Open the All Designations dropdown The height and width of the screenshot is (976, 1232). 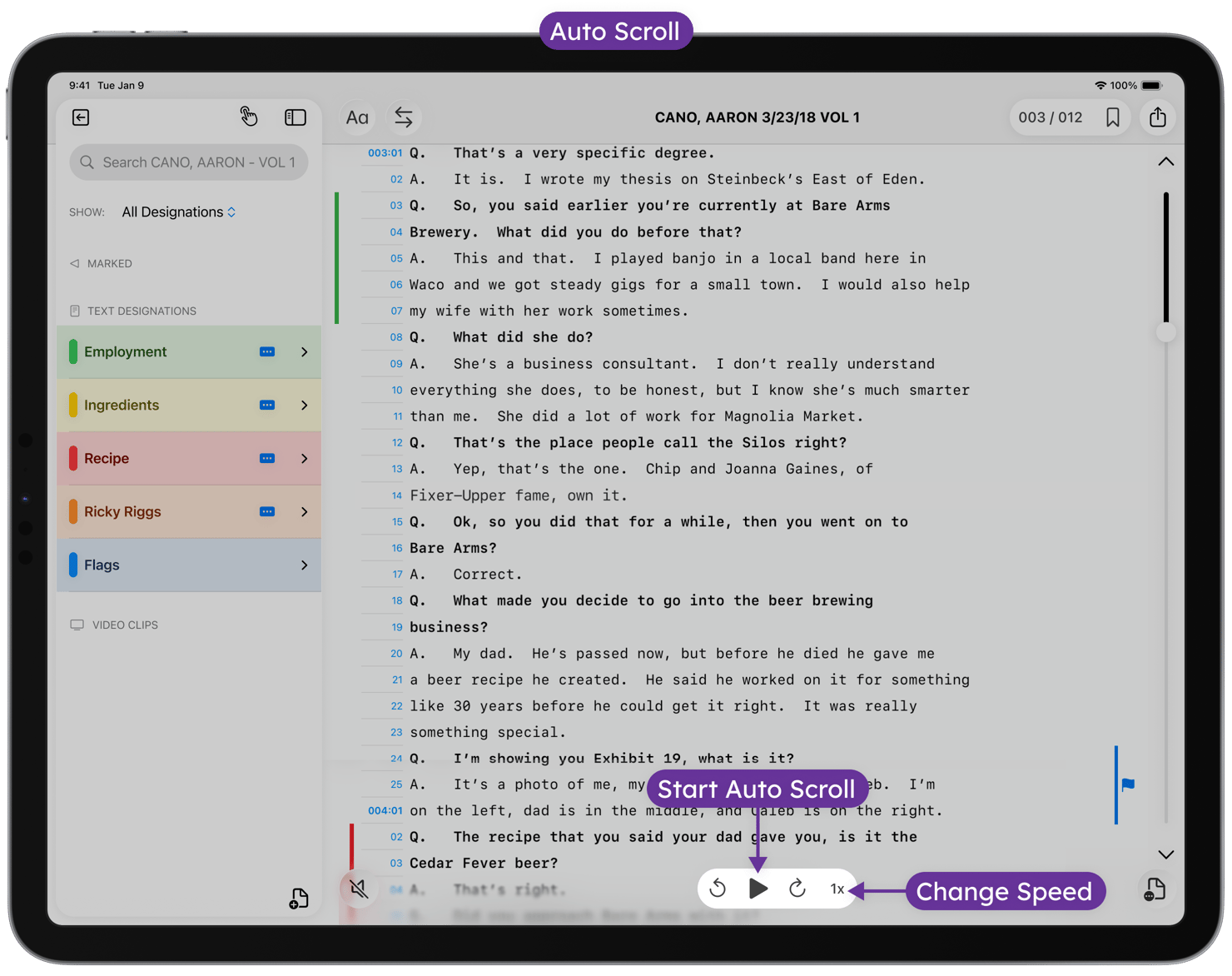click(179, 212)
